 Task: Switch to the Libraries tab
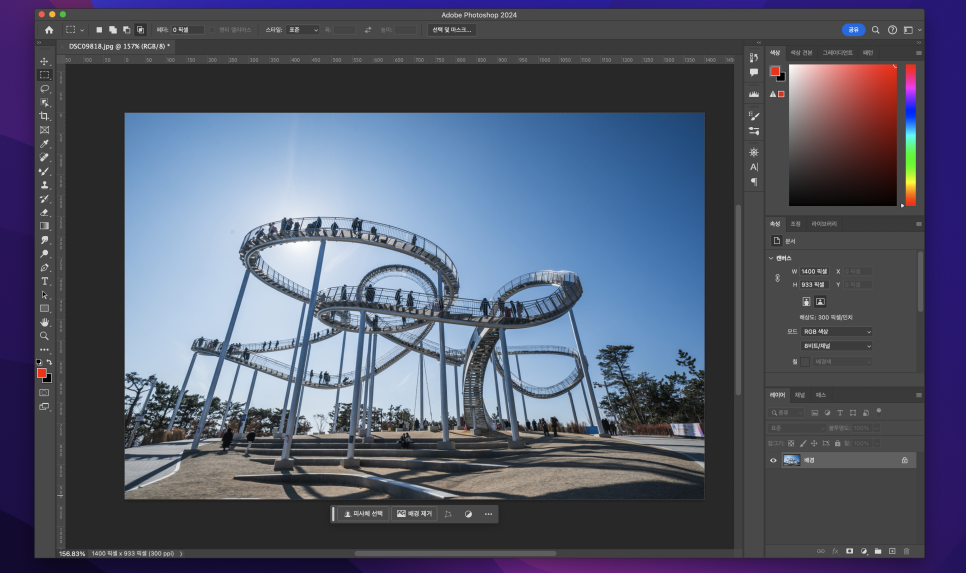coord(824,224)
